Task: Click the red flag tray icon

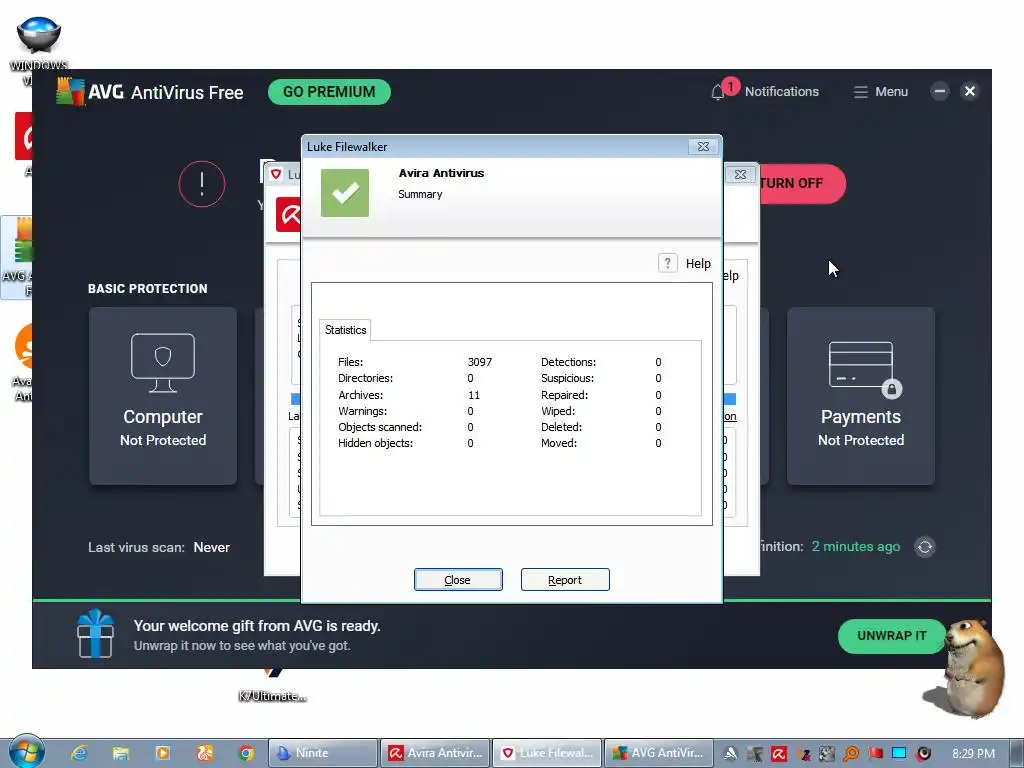Action: [876, 754]
